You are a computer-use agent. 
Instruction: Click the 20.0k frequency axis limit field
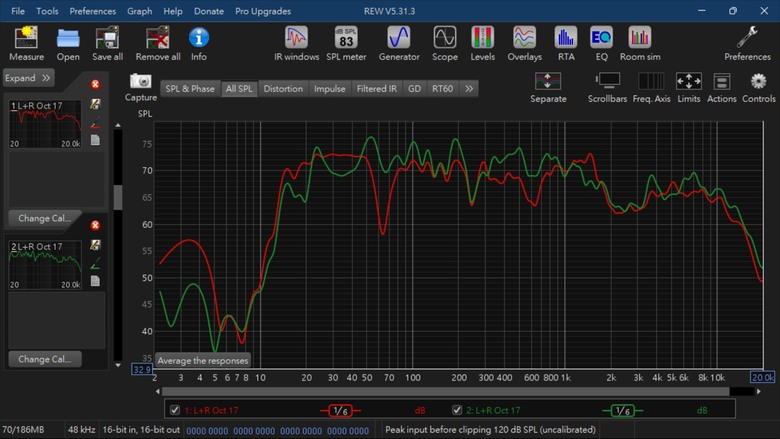pyautogui.click(x=763, y=377)
